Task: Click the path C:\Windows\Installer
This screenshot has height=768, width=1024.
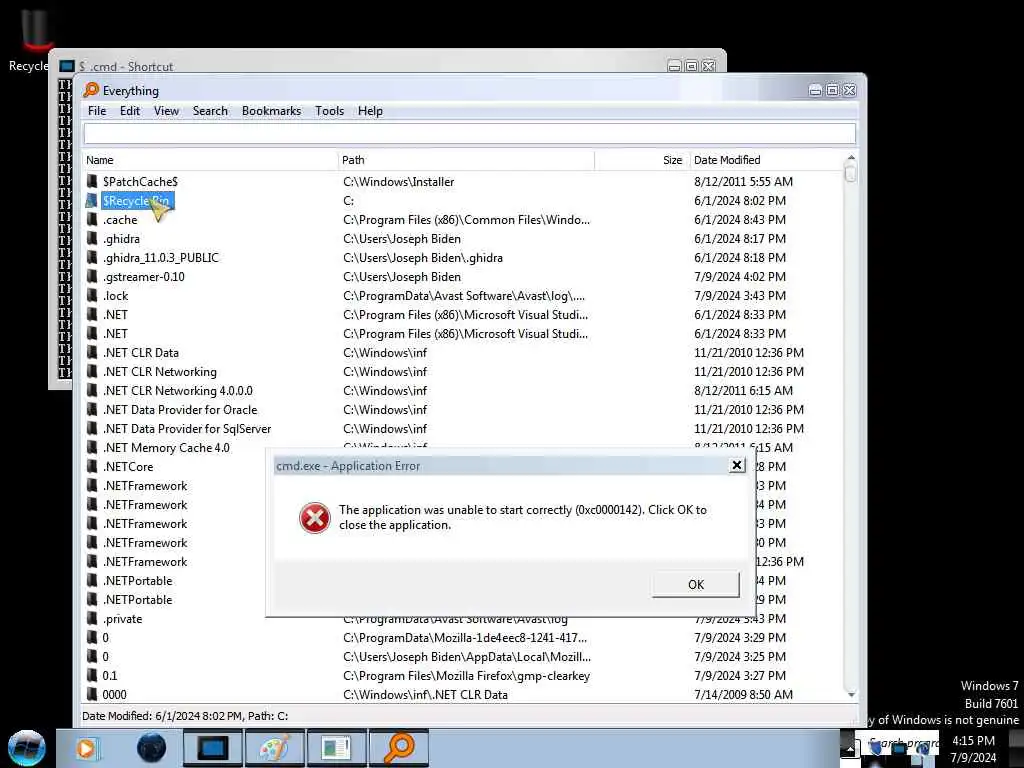Action: [x=398, y=182]
